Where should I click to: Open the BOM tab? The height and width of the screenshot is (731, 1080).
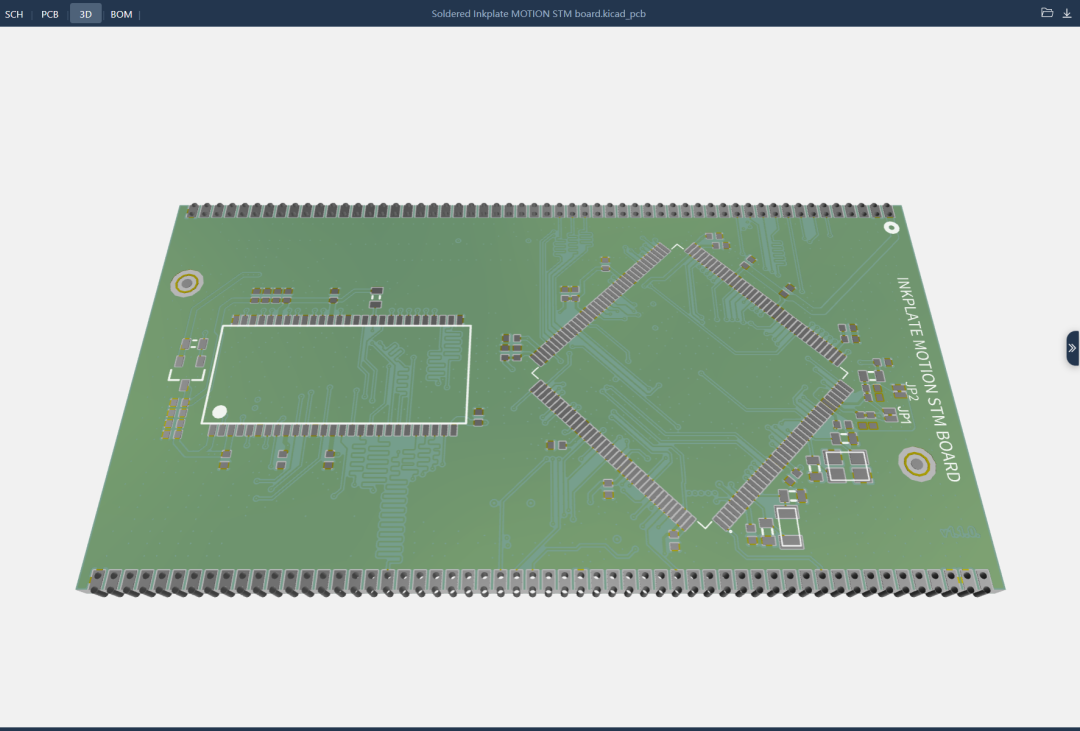click(121, 14)
